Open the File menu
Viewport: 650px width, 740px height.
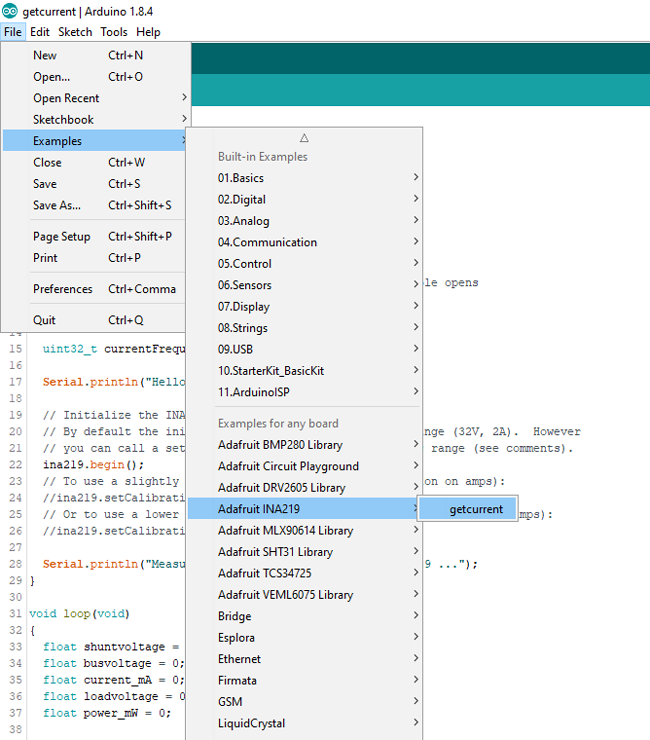coord(13,32)
